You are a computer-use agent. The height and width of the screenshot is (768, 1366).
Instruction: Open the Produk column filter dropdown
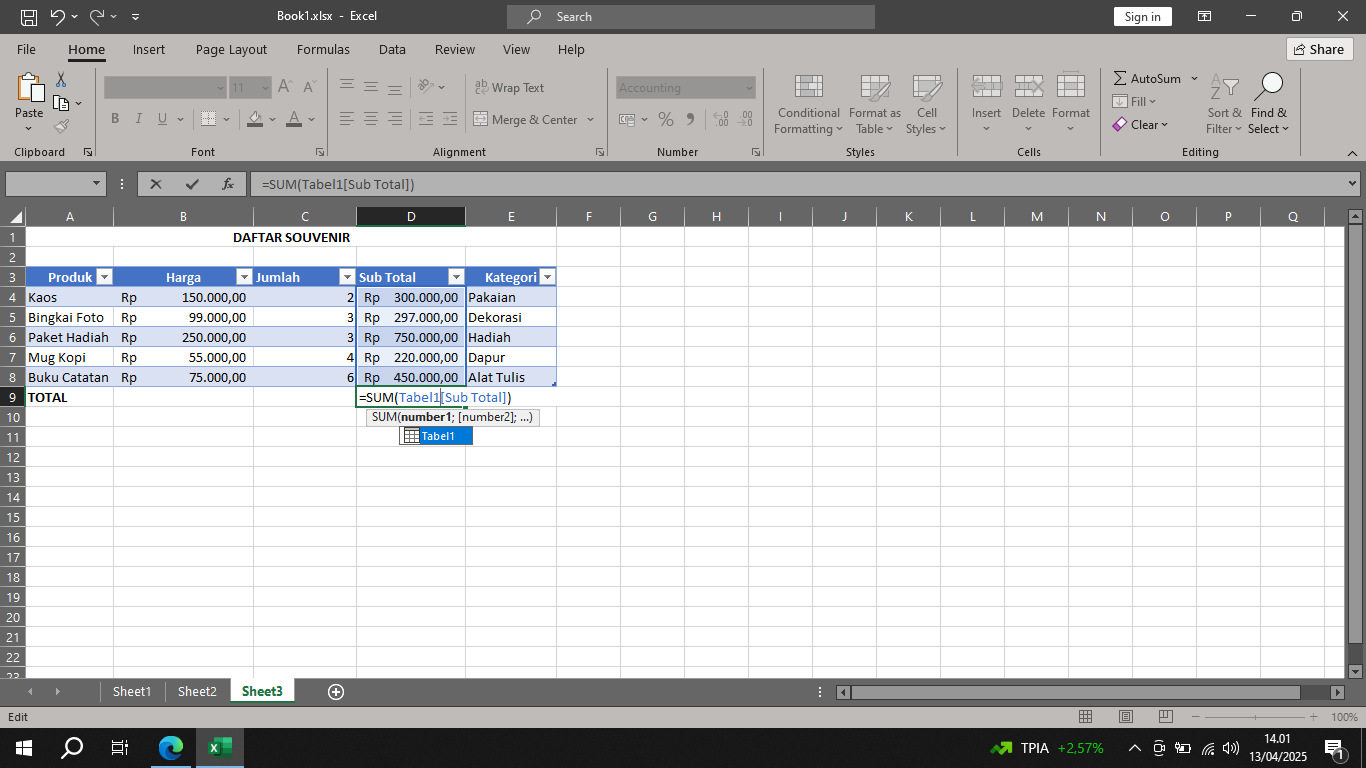point(104,277)
